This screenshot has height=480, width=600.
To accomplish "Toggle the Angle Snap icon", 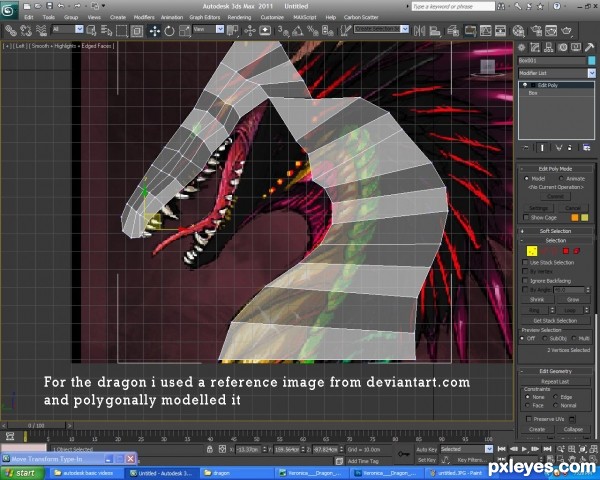I will coord(298,31).
